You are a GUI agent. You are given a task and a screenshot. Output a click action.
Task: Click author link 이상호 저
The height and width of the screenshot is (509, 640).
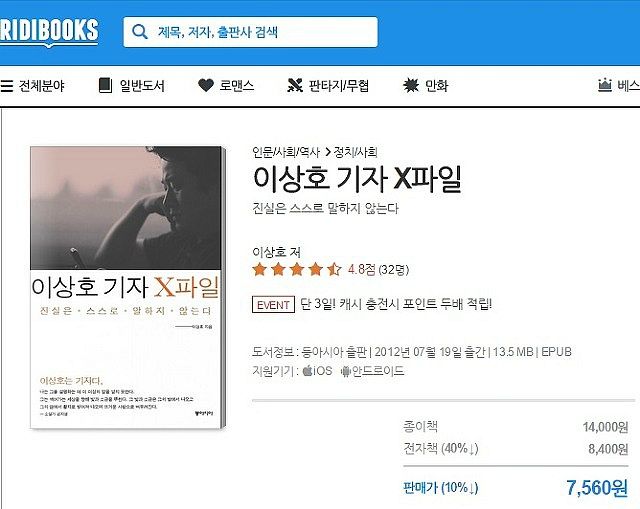click(276, 252)
